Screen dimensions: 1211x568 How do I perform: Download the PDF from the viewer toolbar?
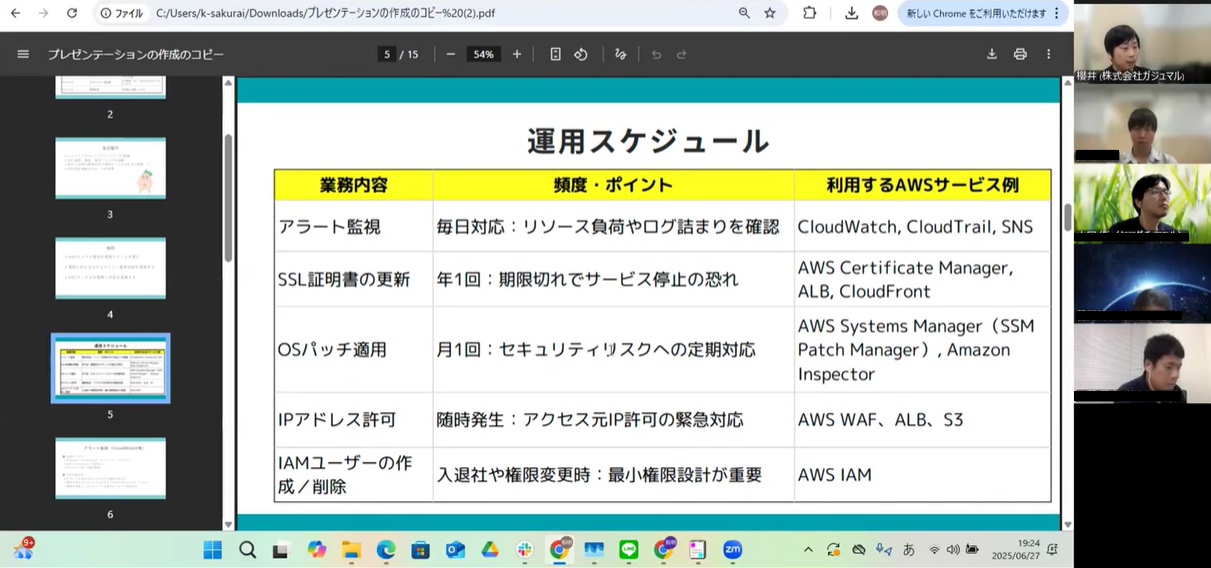992,54
